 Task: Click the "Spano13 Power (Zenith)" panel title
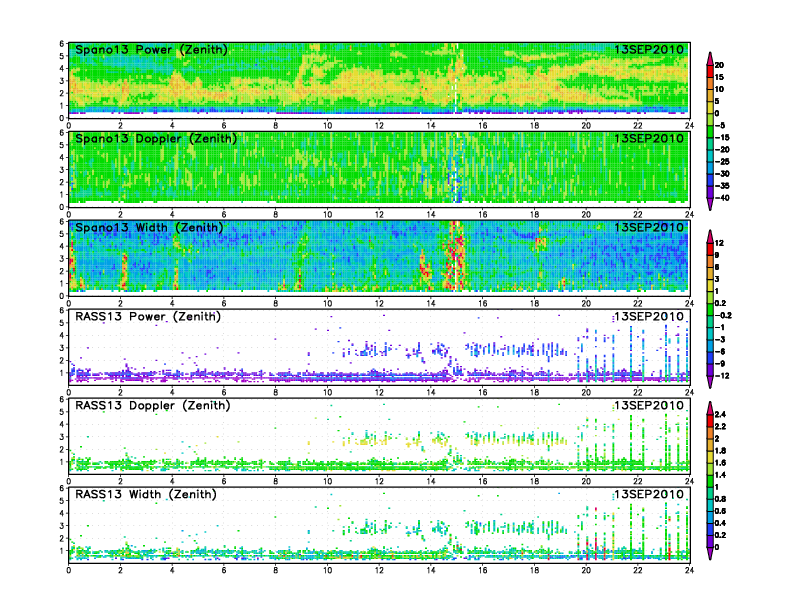[x=151, y=49]
